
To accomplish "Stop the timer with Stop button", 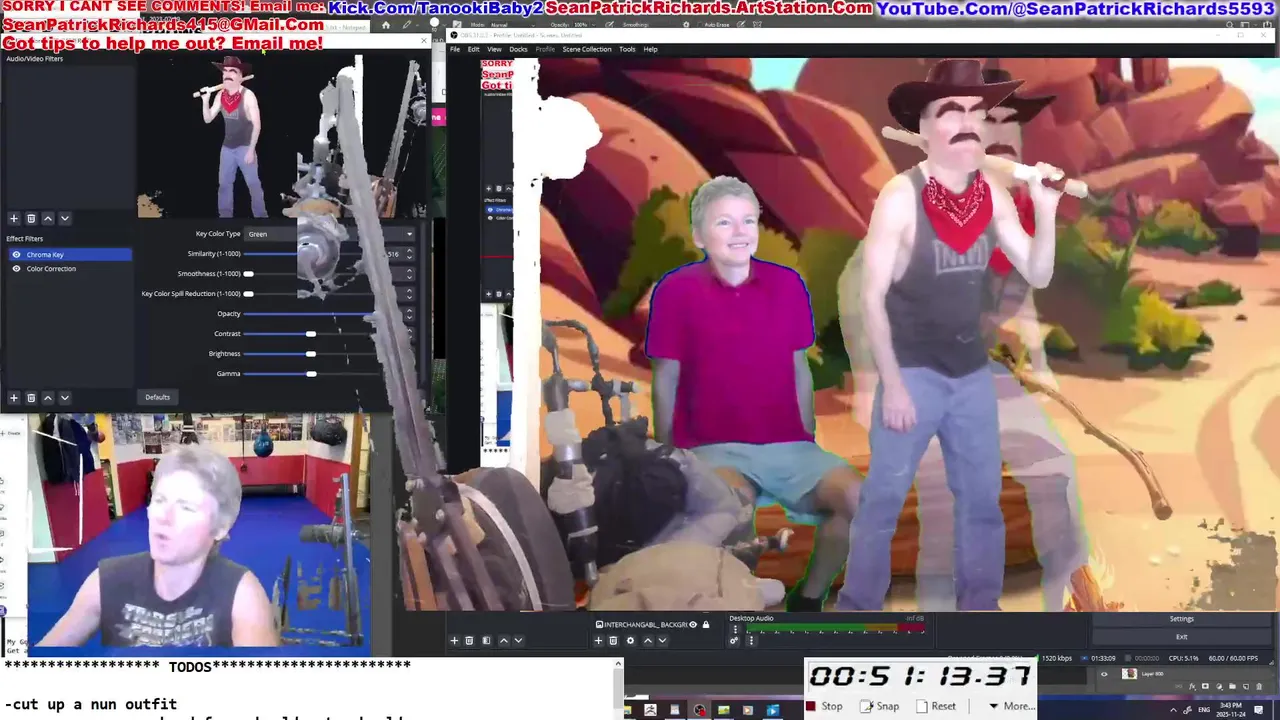I will pos(825,706).
